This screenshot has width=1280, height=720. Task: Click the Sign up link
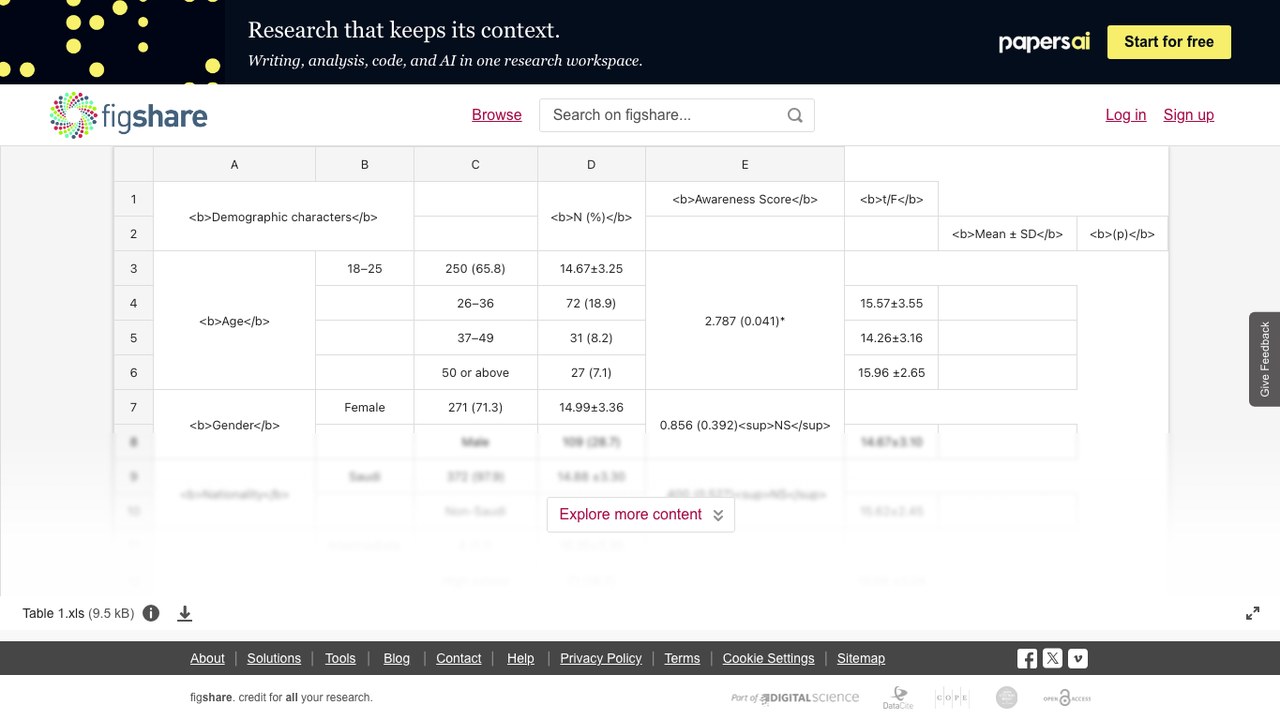click(x=1189, y=115)
